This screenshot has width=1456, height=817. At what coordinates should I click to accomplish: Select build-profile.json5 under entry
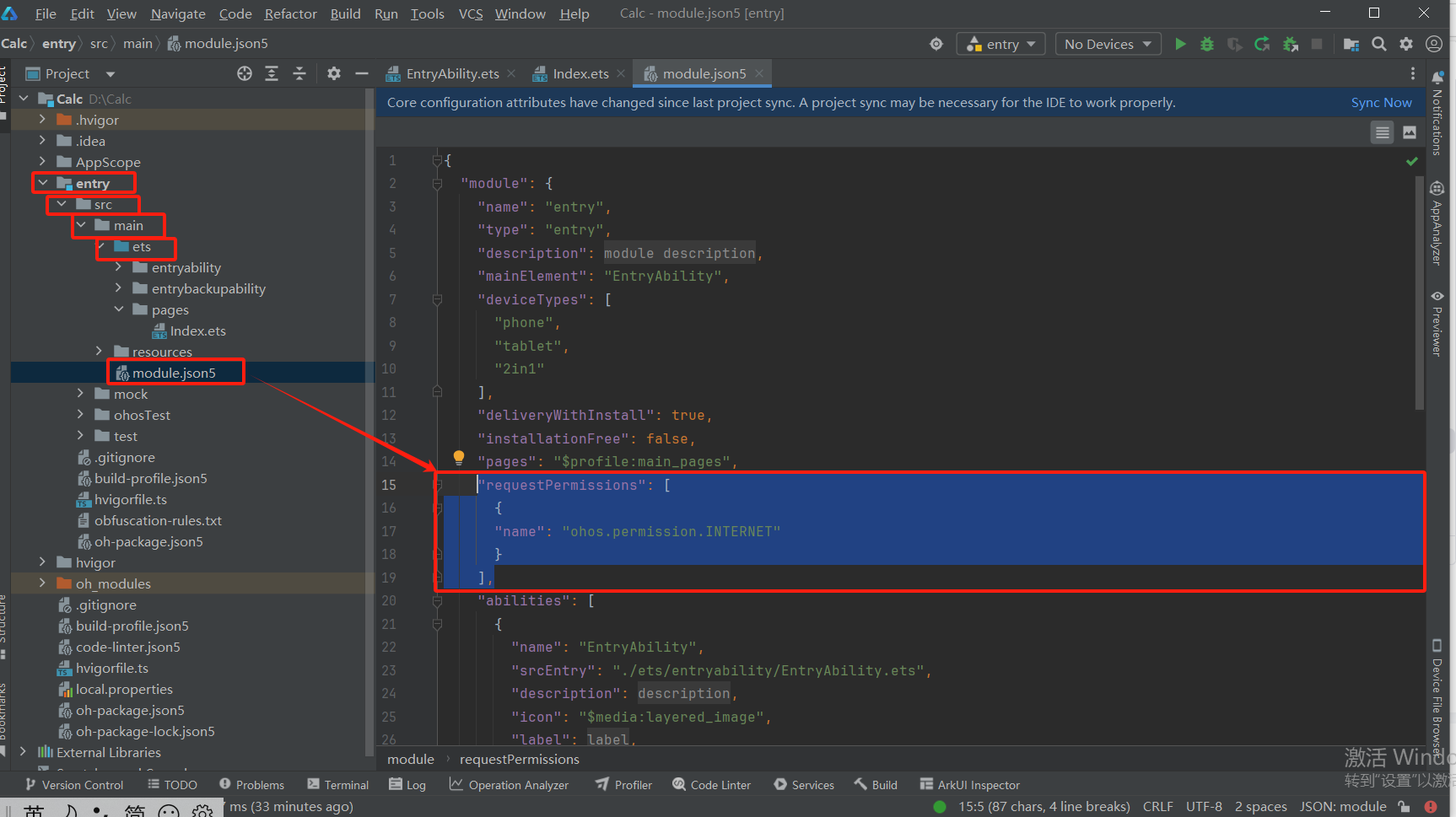pyautogui.click(x=150, y=478)
